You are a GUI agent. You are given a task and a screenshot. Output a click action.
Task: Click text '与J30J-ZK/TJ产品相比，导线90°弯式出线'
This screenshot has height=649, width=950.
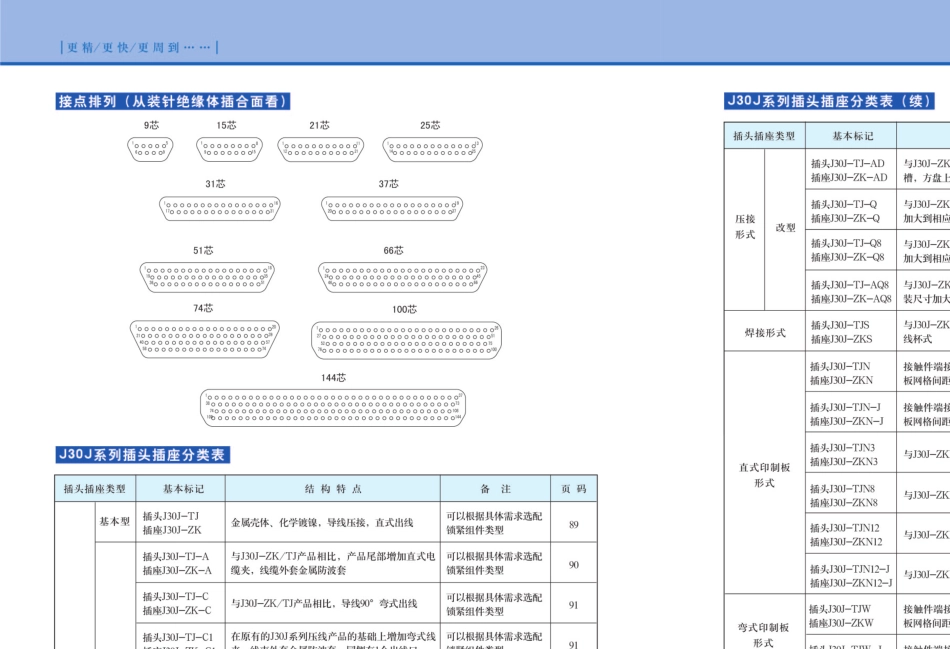click(324, 604)
